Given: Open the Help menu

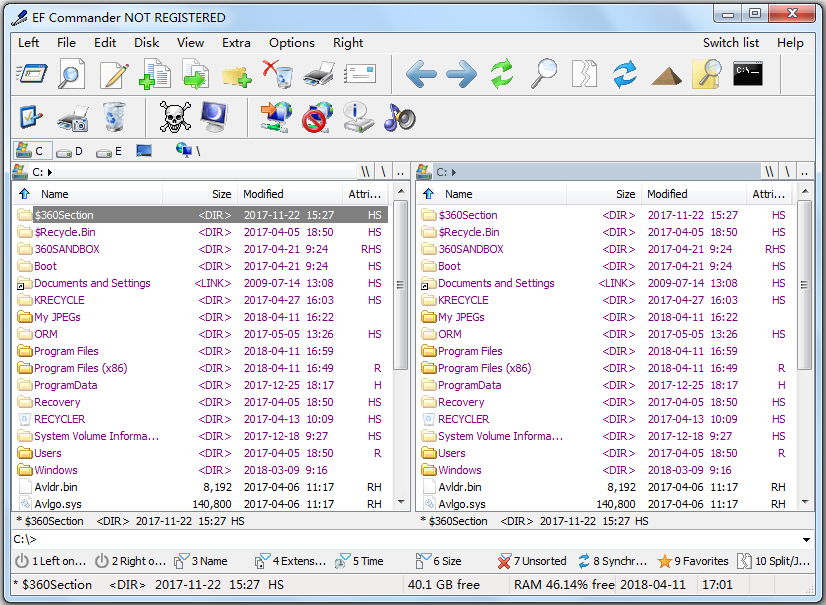Looking at the screenshot, I should pyautogui.click(x=790, y=43).
